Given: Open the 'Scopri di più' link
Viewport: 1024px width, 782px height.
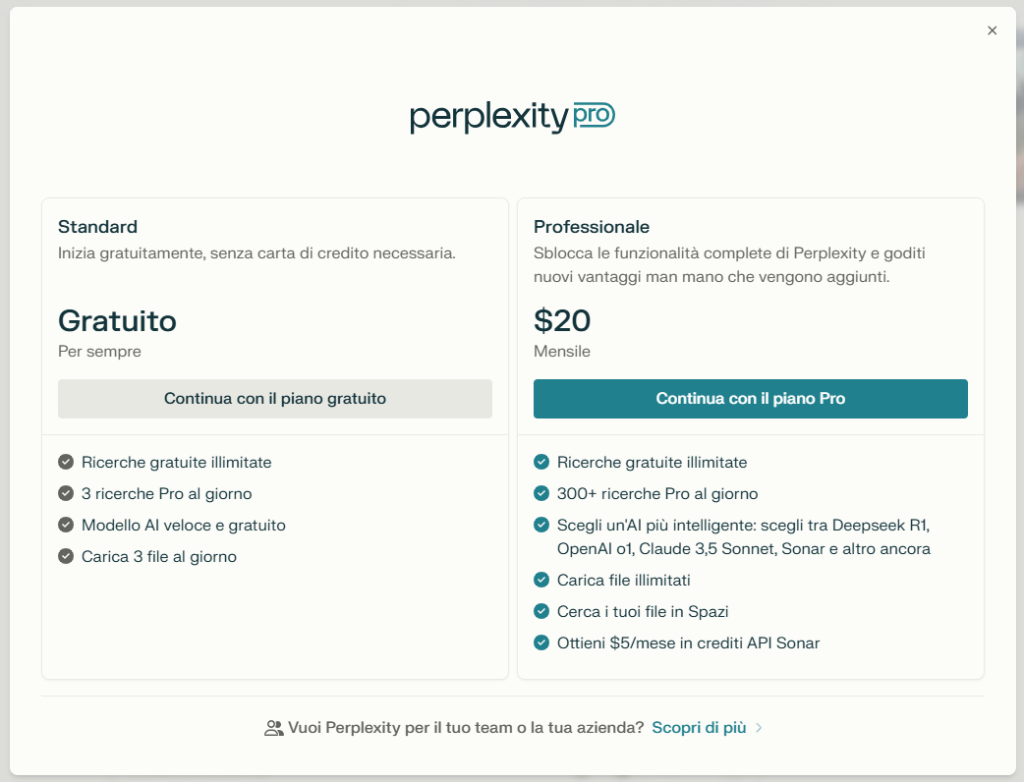Looking at the screenshot, I should click(698, 728).
